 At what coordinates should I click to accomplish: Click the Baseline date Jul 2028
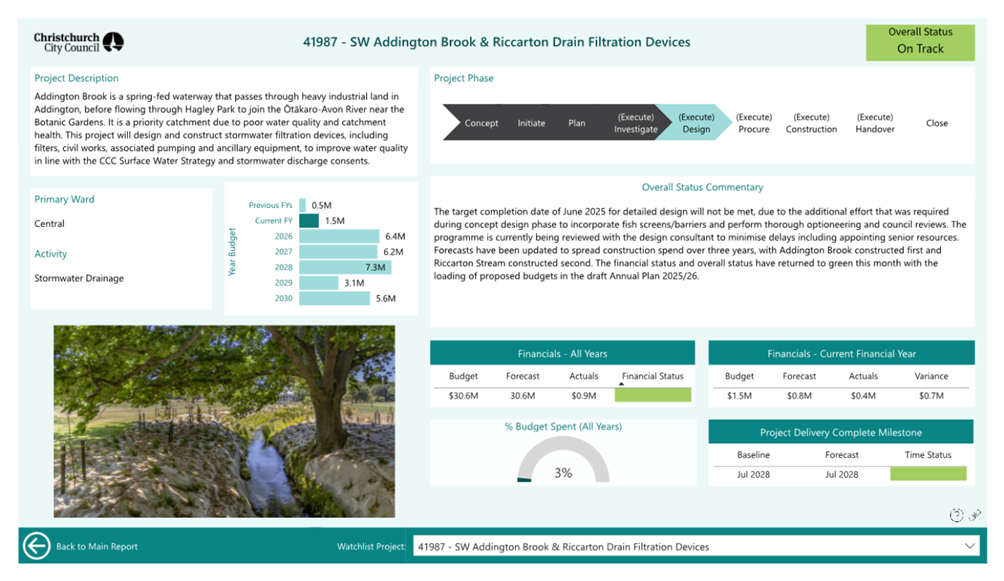click(753, 475)
